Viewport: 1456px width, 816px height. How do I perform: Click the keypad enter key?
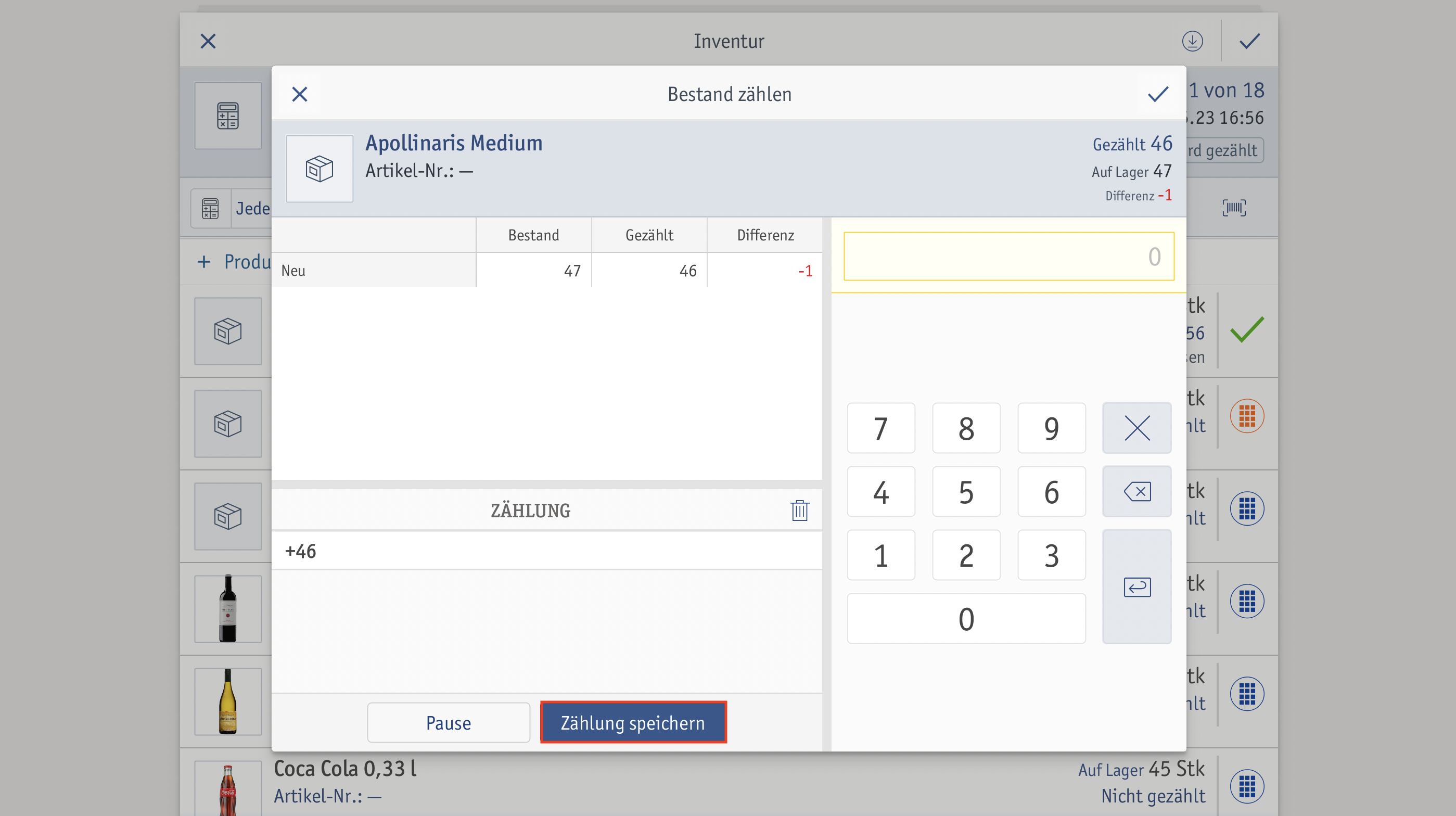point(1136,586)
